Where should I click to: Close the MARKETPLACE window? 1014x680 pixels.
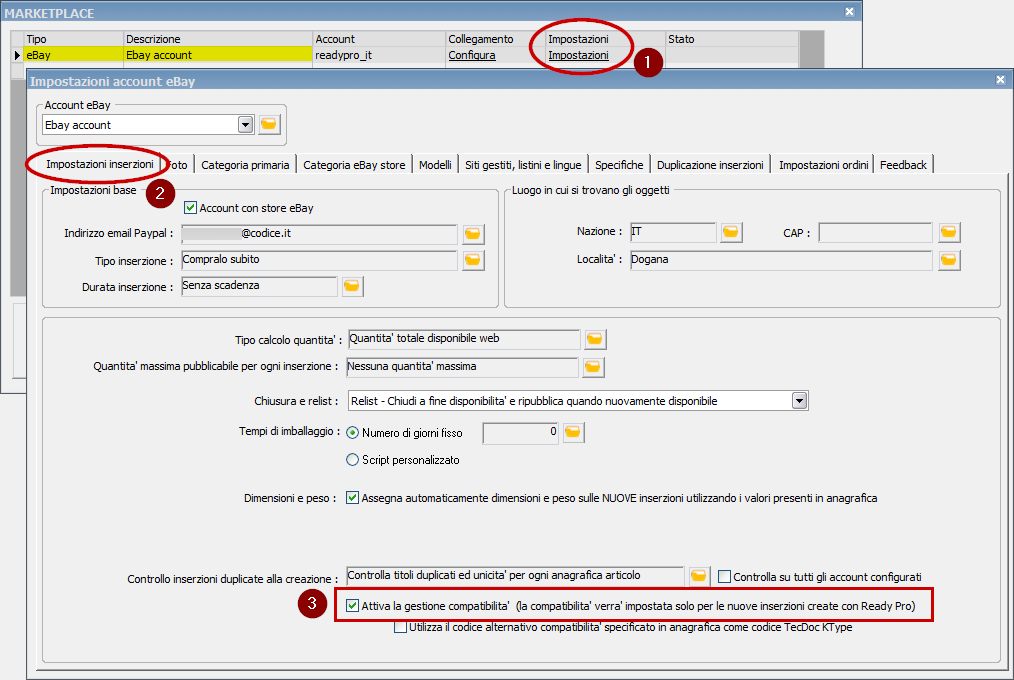(850, 12)
